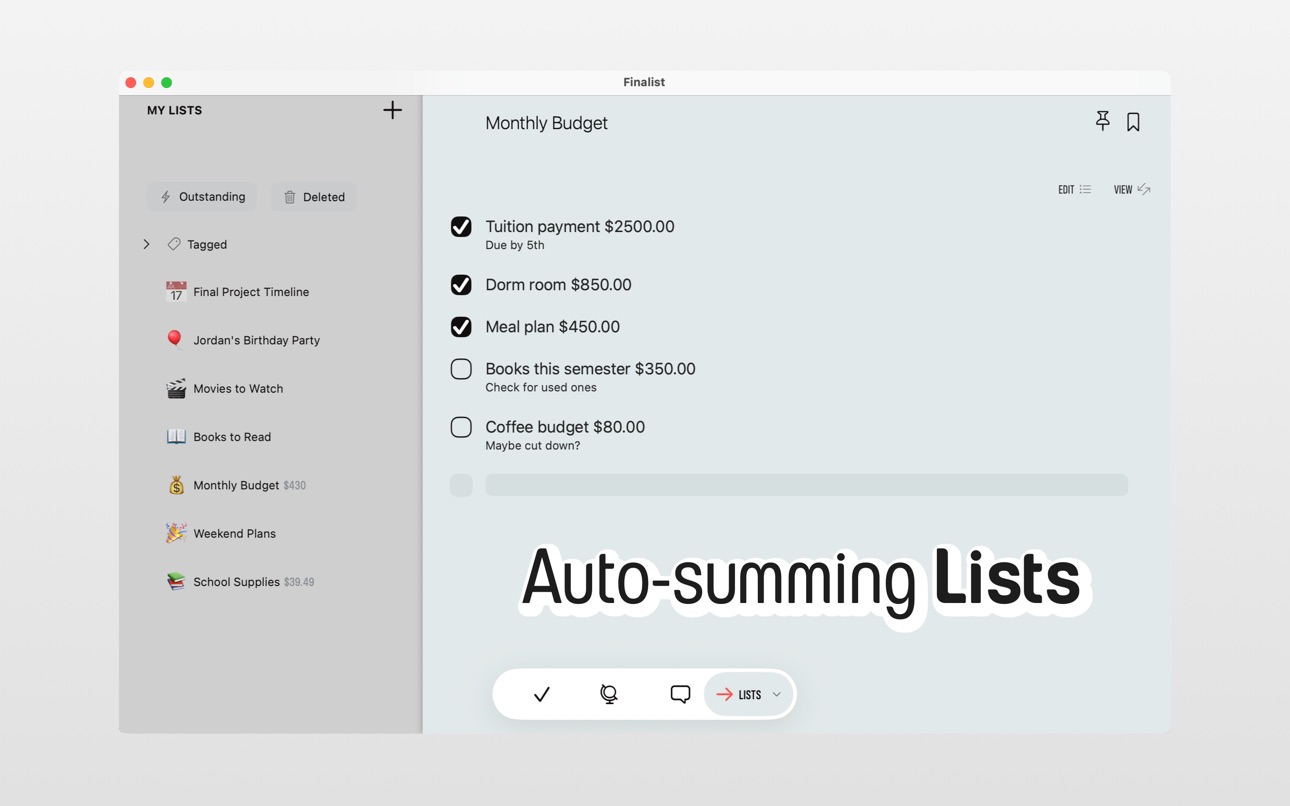Click the stacked books icon for School Supplies
Viewport: 1290px width, 806px height.
pyautogui.click(x=176, y=581)
